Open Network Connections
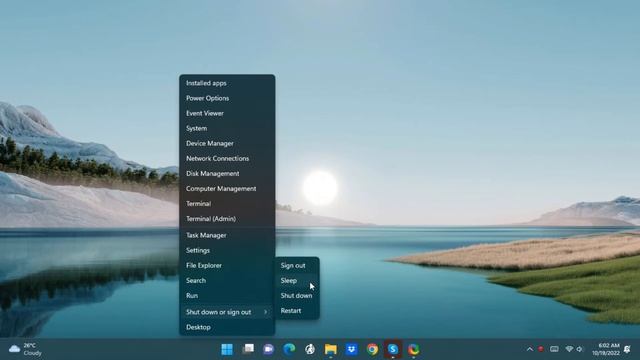This screenshot has height=360, width=640. (x=227, y=159)
